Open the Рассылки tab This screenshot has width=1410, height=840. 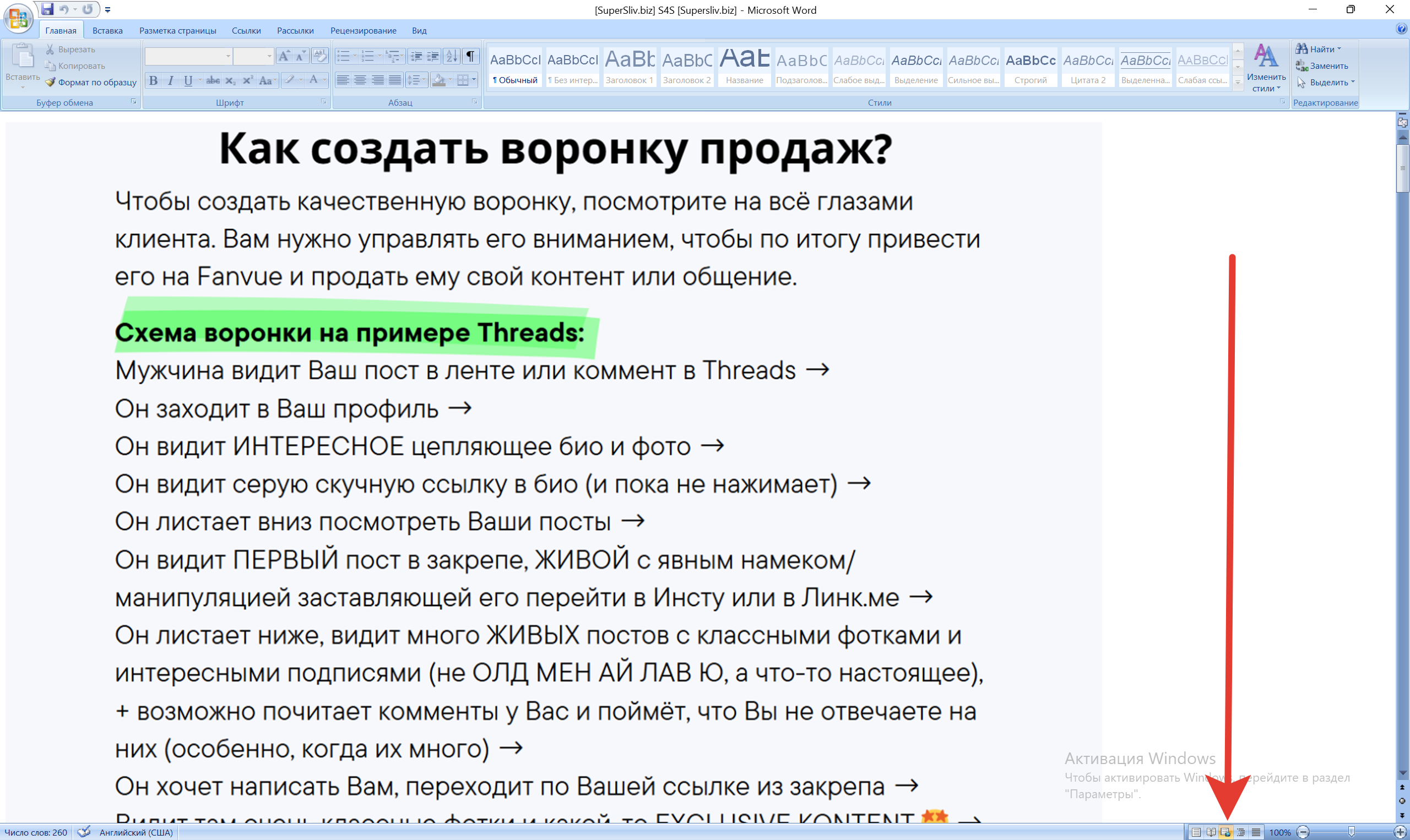click(295, 31)
